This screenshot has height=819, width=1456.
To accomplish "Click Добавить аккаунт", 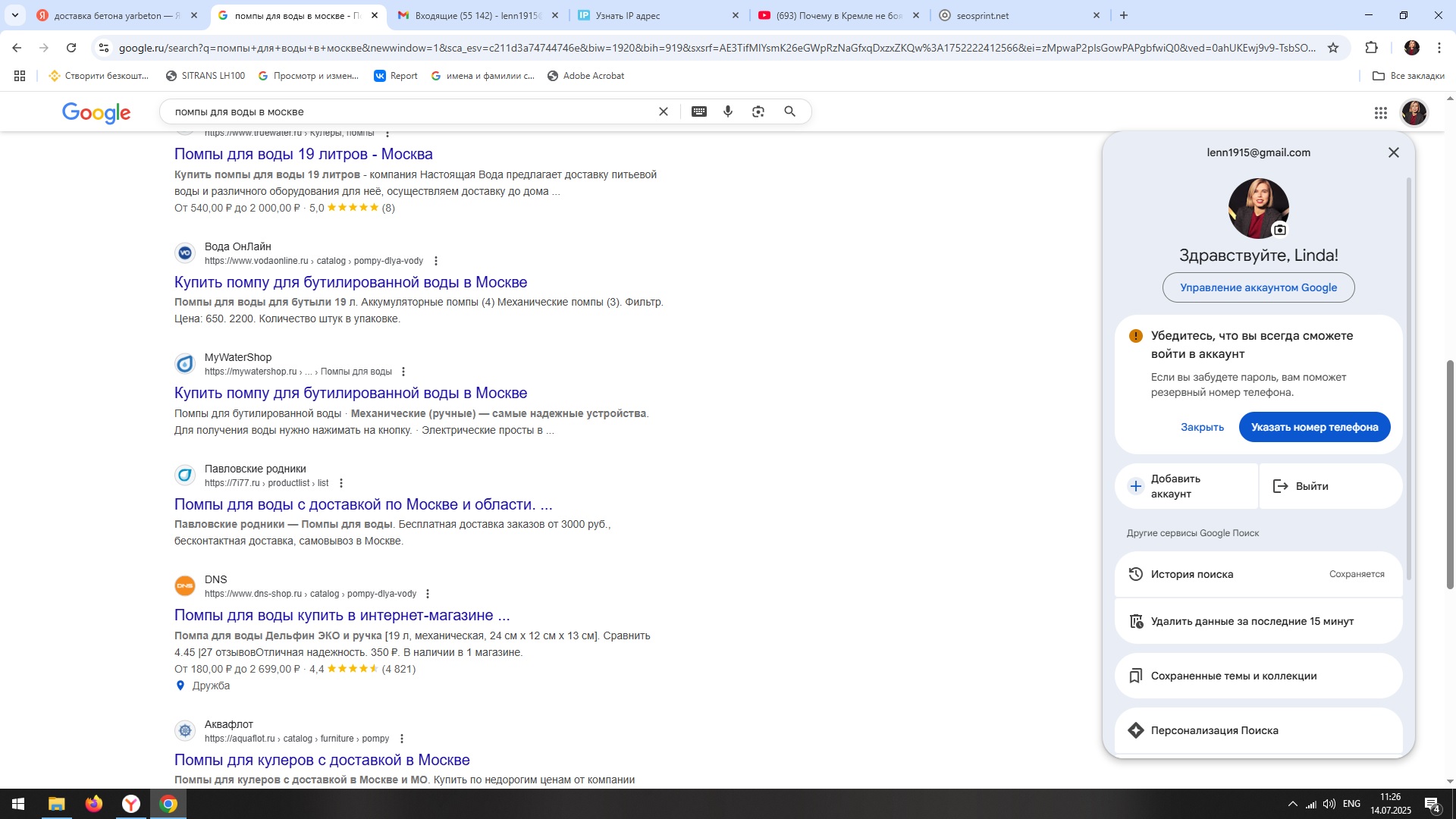I will 1186,486.
